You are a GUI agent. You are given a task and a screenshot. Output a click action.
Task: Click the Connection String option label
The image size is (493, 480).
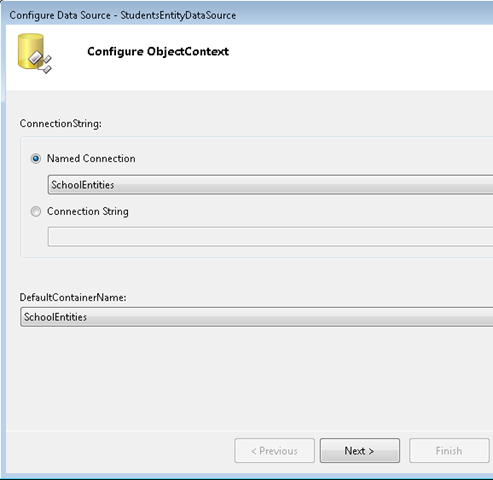88,211
